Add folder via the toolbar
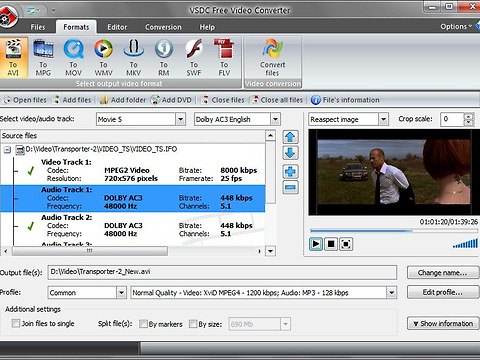 point(123,100)
